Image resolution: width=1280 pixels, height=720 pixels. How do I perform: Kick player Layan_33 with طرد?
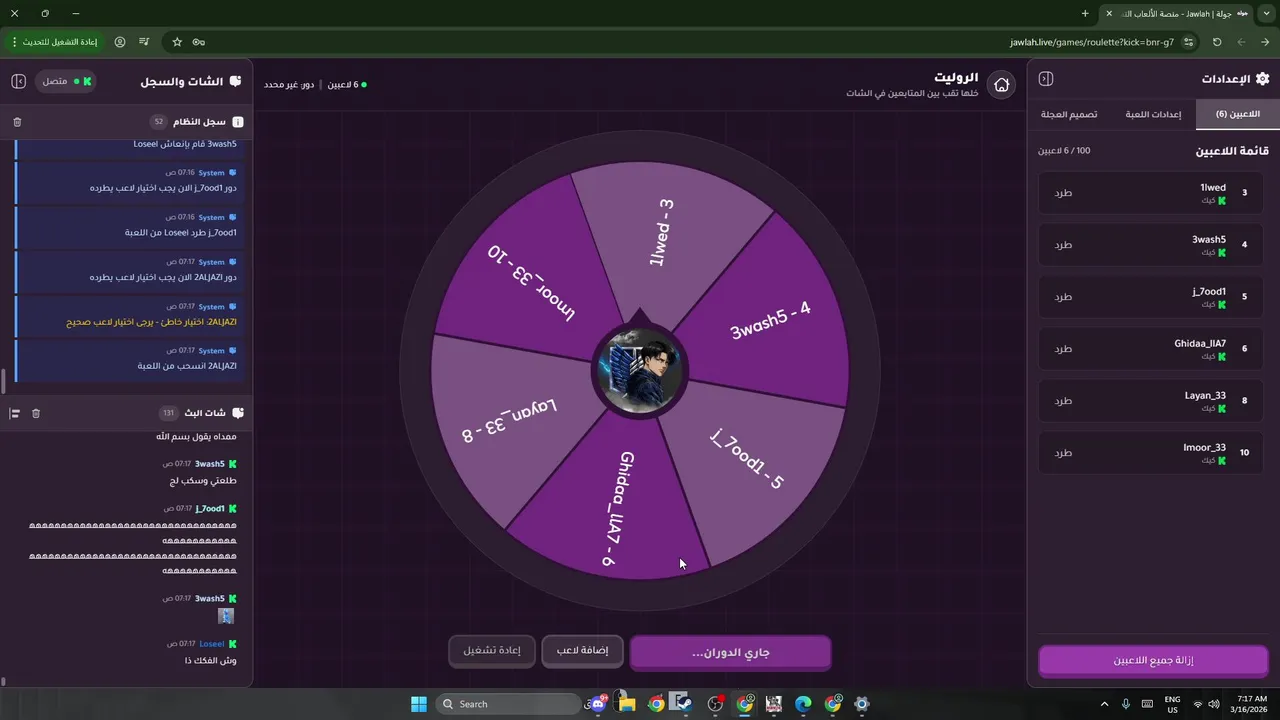coord(1063,401)
